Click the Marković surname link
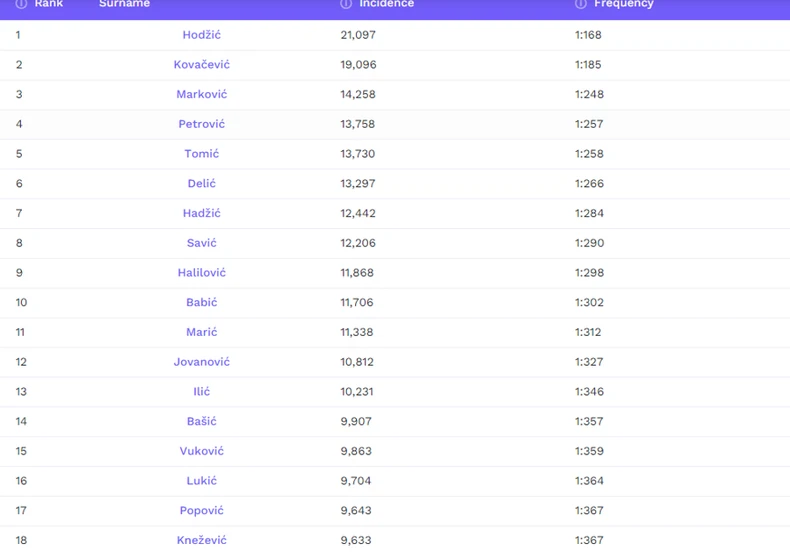This screenshot has height=552, width=790. coord(202,94)
